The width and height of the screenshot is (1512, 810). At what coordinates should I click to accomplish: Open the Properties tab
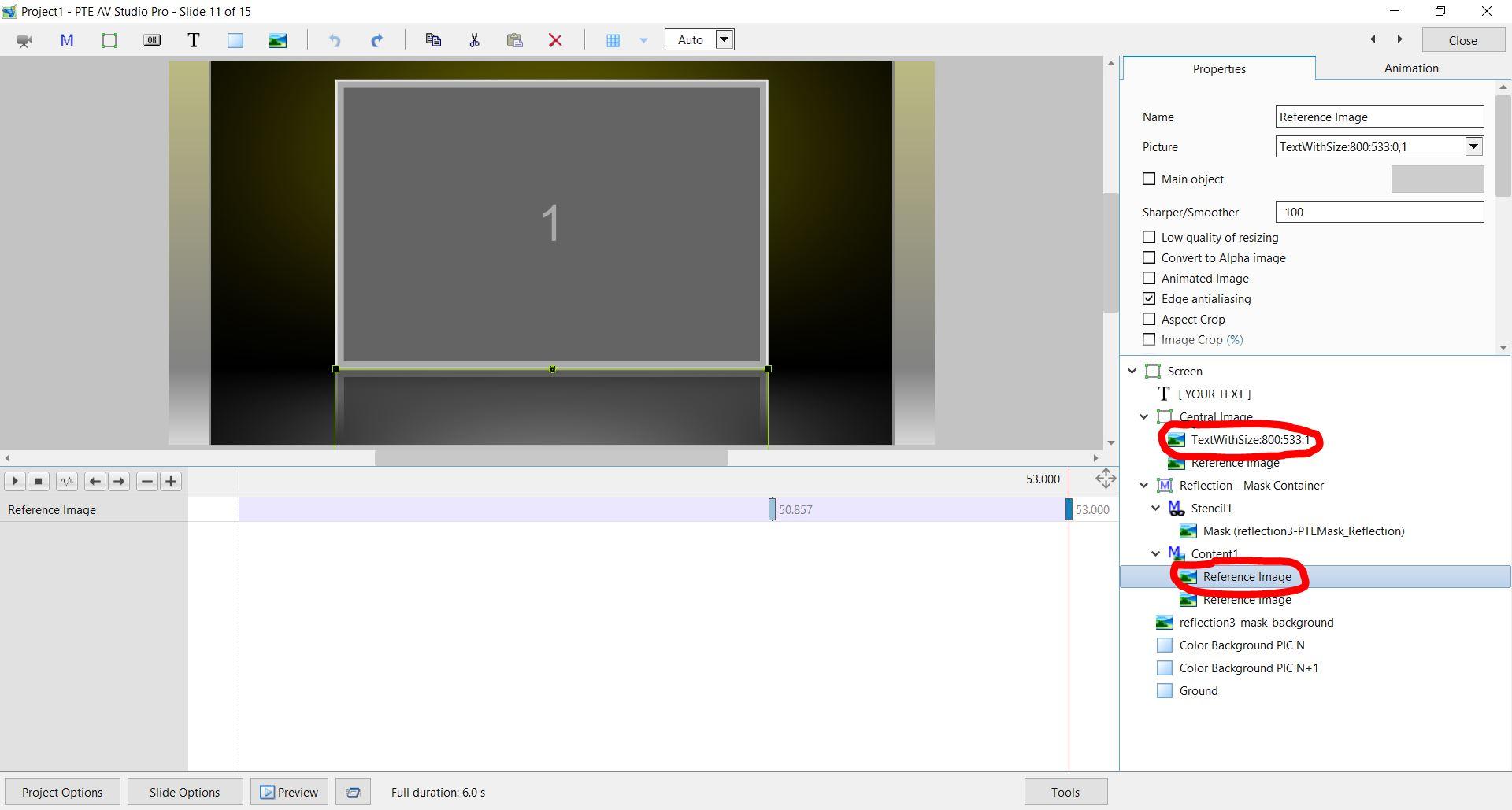tap(1218, 69)
